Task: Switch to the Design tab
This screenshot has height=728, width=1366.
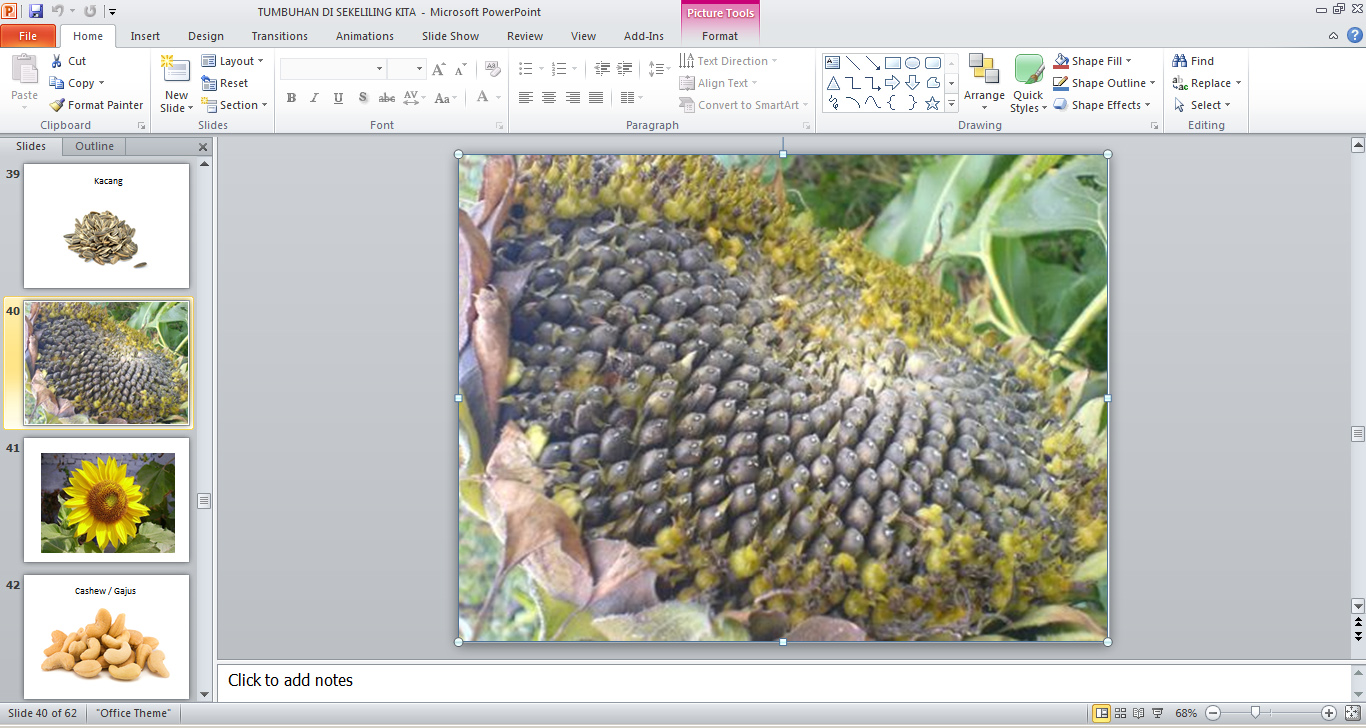Action: pyautogui.click(x=206, y=36)
